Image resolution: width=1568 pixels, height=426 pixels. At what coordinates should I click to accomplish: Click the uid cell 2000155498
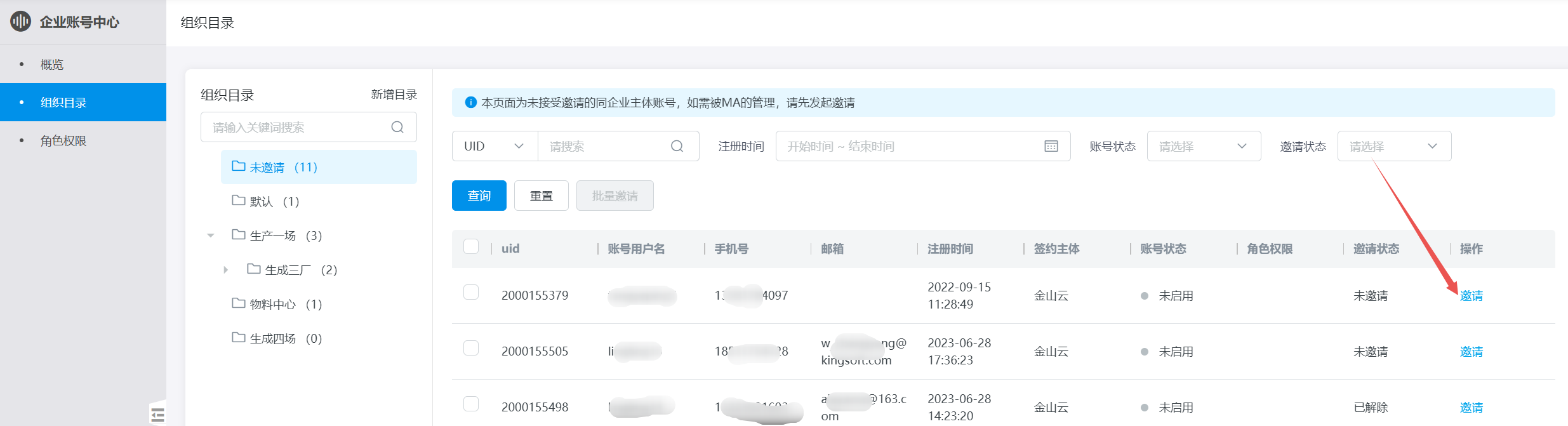535,407
